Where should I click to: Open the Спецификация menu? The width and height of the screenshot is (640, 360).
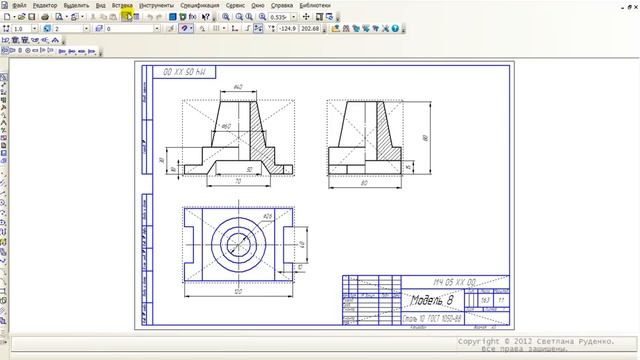[x=200, y=6]
